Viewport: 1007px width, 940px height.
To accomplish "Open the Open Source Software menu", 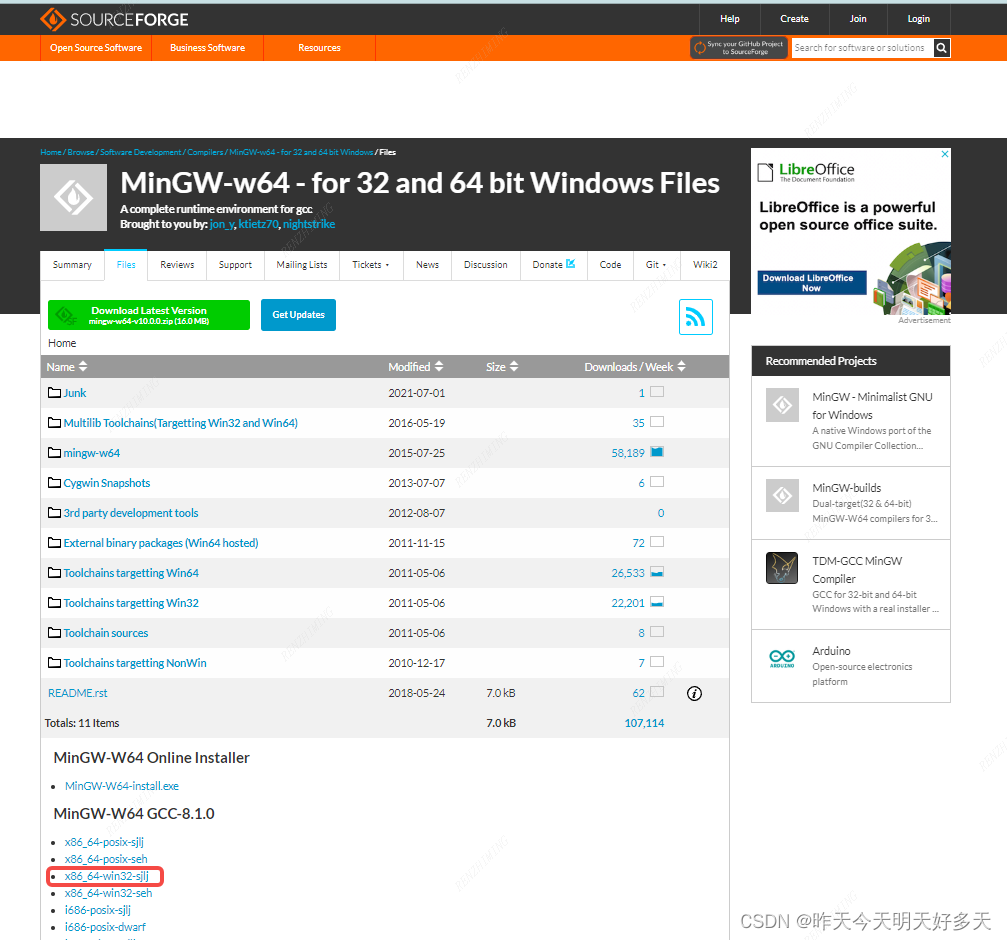I will pyautogui.click(x=96, y=48).
